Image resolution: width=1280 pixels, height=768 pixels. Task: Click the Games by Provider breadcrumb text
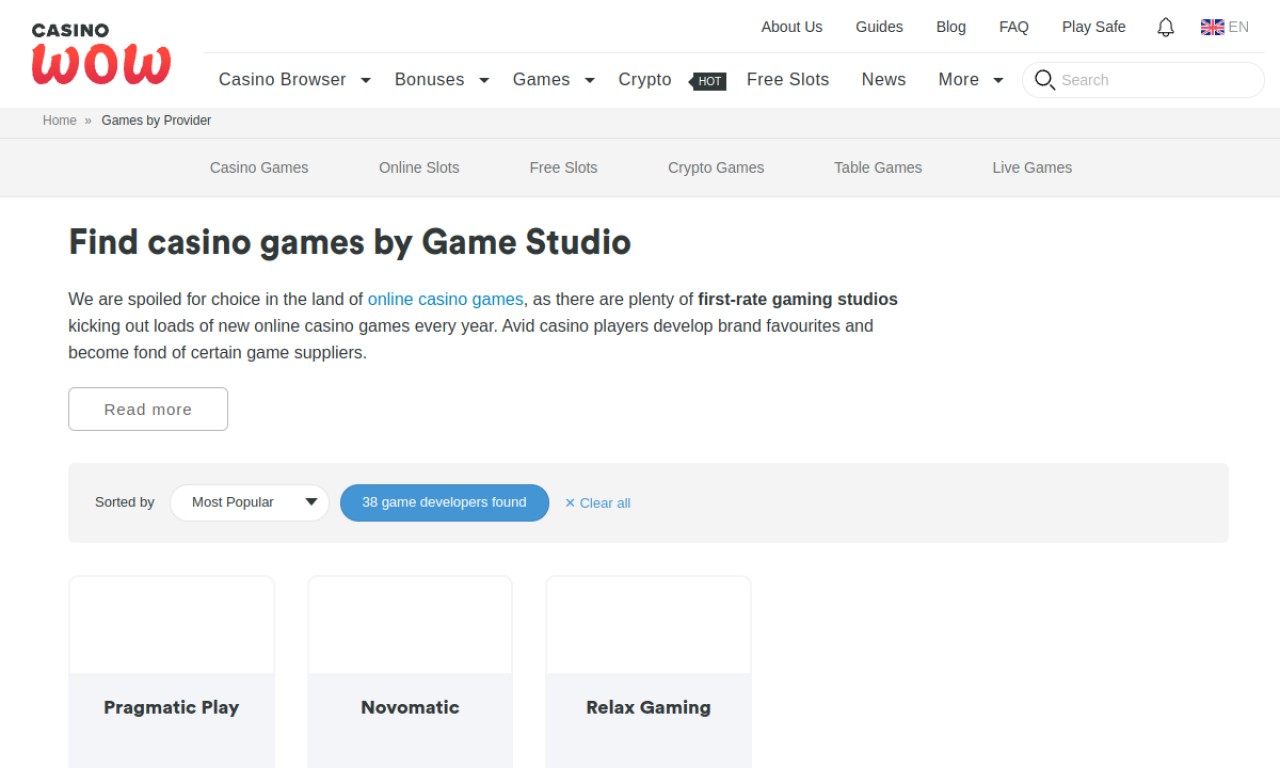[x=156, y=120]
